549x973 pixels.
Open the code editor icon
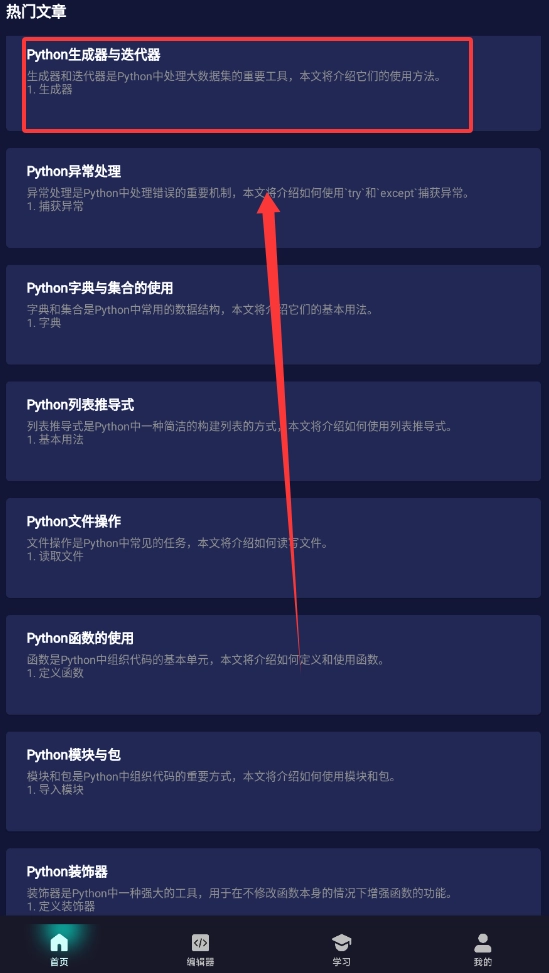point(200,943)
